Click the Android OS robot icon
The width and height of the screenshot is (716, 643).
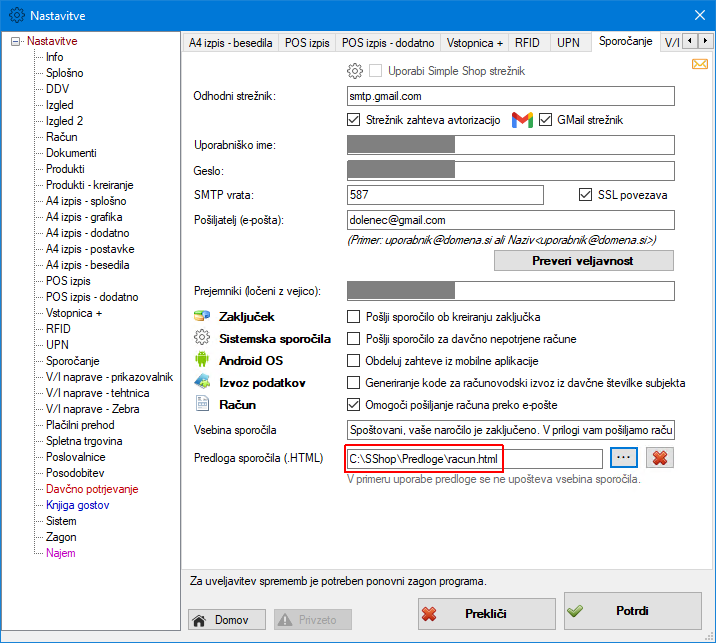[x=201, y=361]
